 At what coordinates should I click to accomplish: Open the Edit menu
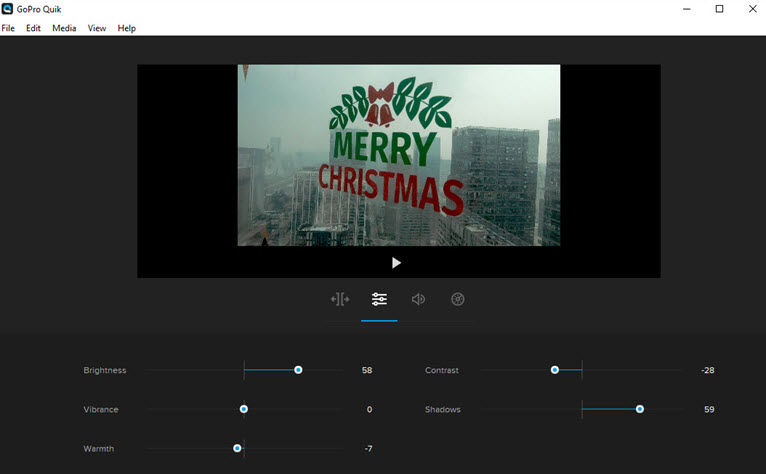pyautogui.click(x=33, y=28)
